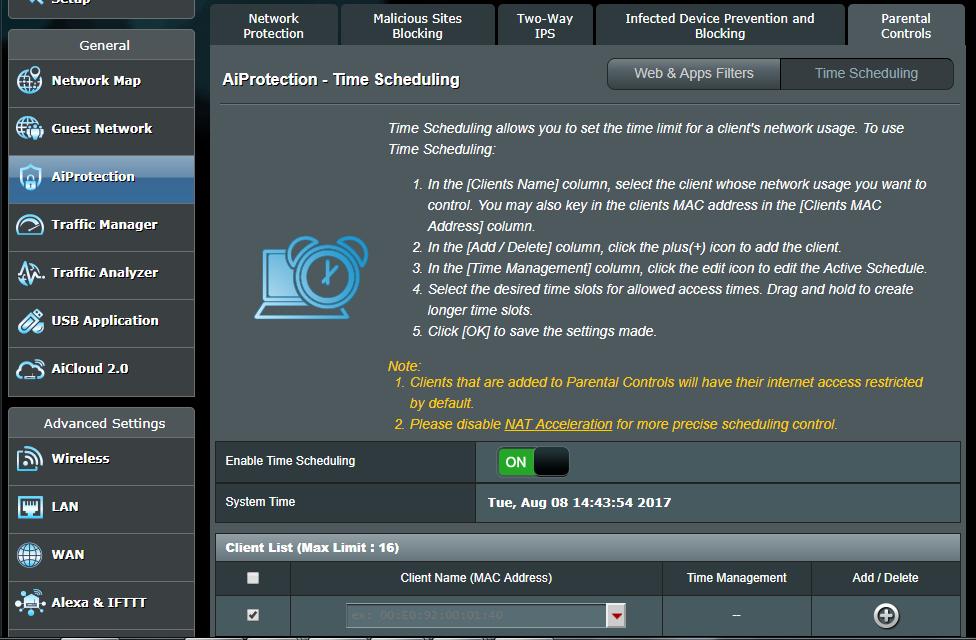Turn off Enable Time Scheduling switch
Image resolution: width=976 pixels, height=640 pixels.
coord(533,462)
